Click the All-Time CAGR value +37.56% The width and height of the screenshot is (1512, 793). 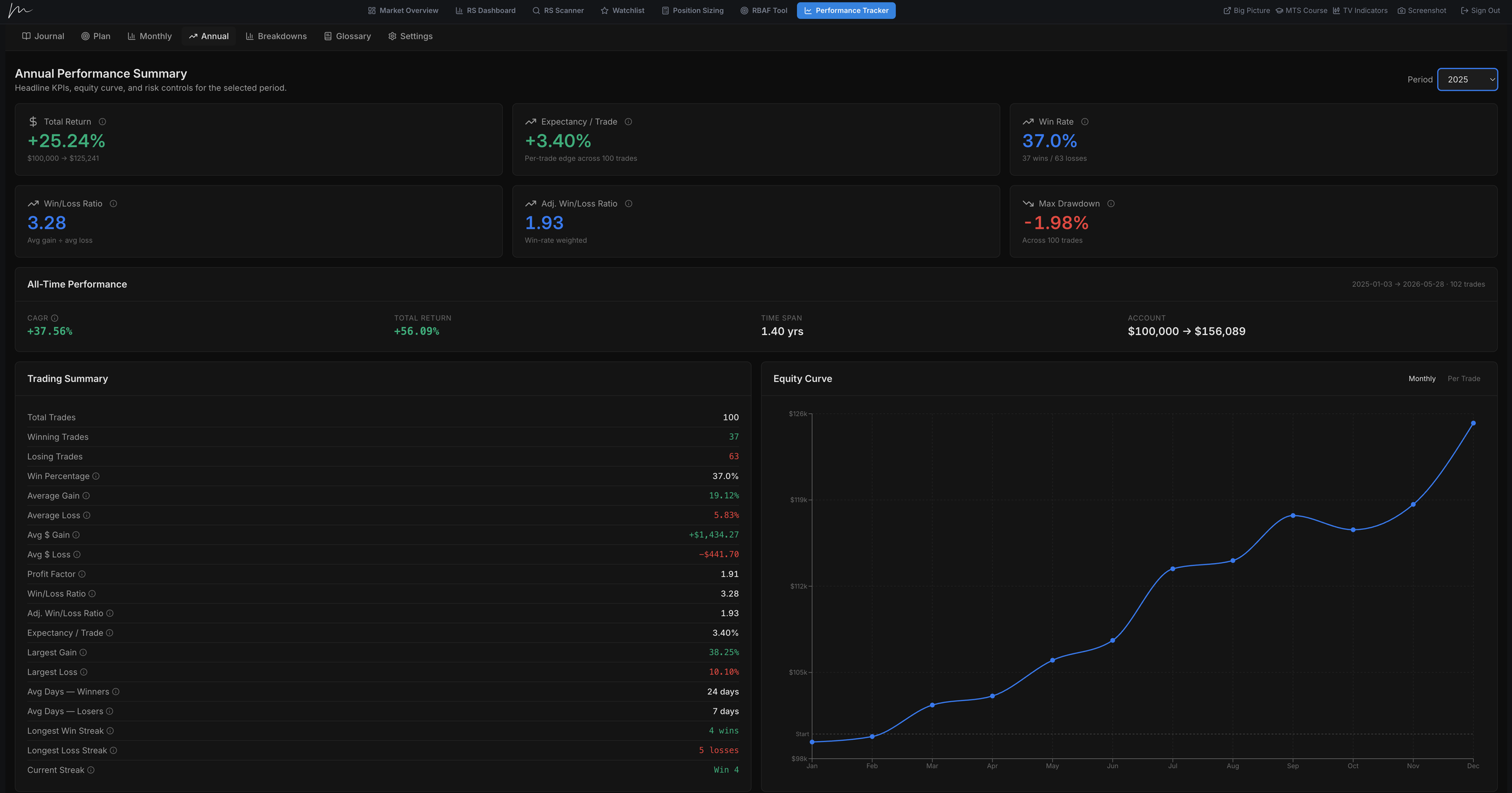[50, 331]
